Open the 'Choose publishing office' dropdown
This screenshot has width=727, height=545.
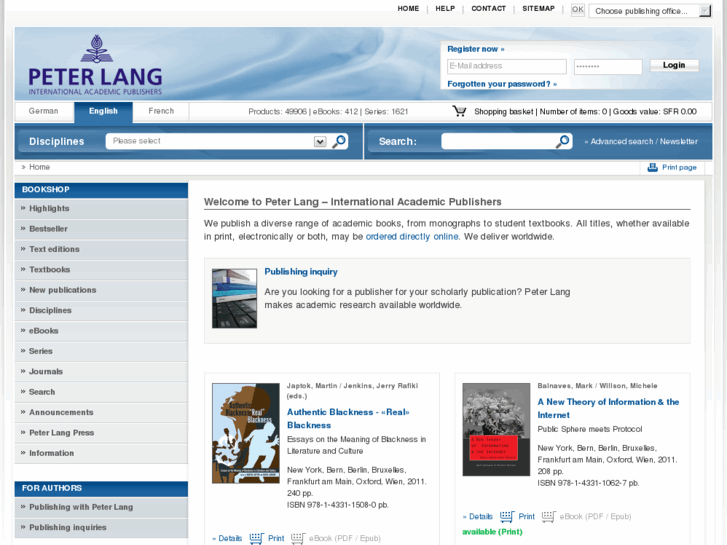pyautogui.click(x=650, y=11)
